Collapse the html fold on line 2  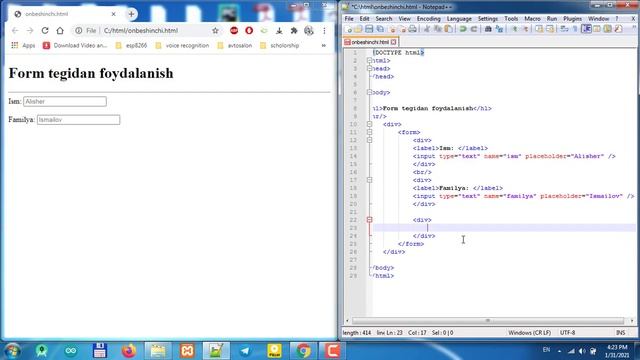[369, 60]
